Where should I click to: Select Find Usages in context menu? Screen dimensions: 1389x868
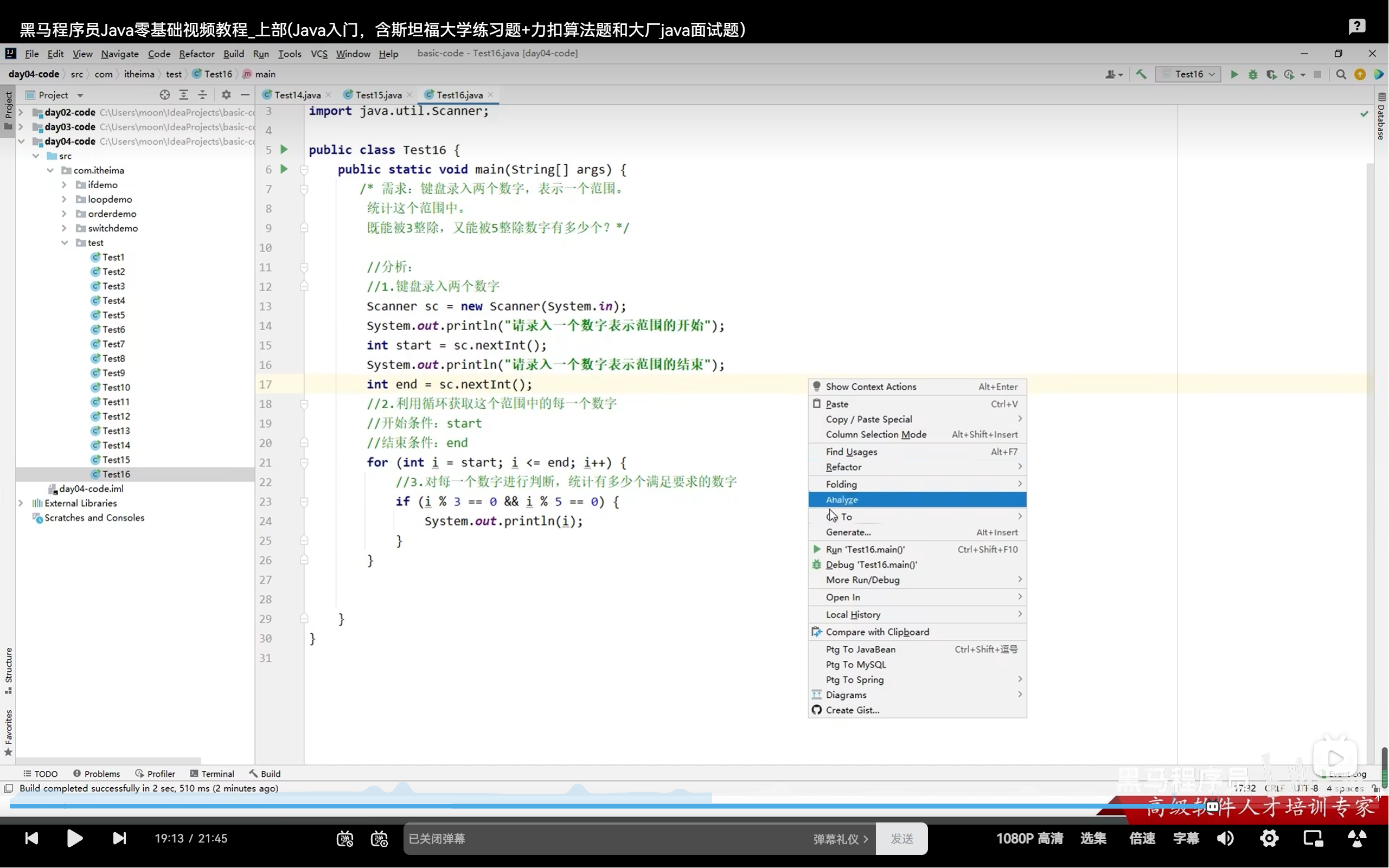coord(851,452)
